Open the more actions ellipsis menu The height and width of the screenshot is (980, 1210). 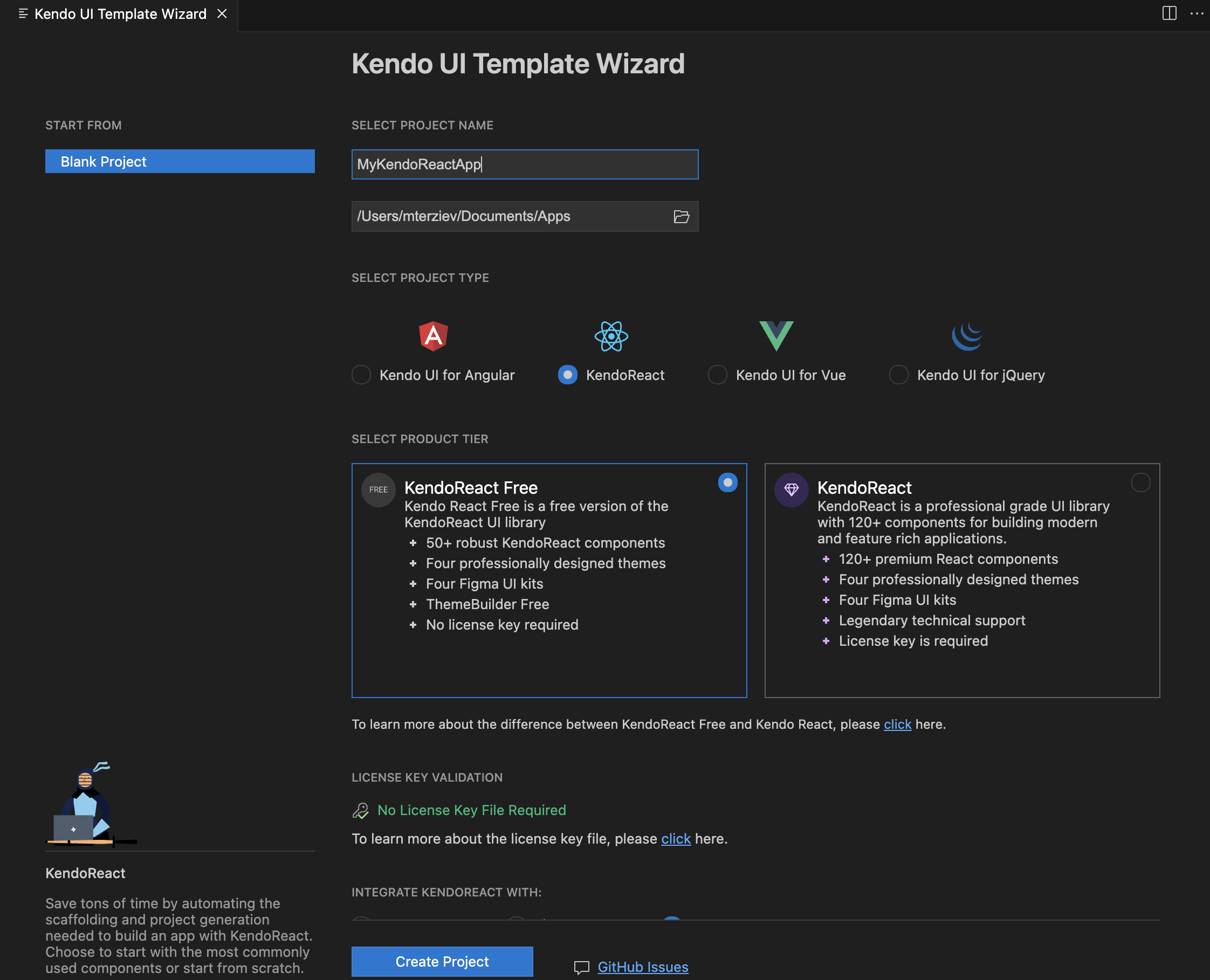pyautogui.click(x=1197, y=14)
